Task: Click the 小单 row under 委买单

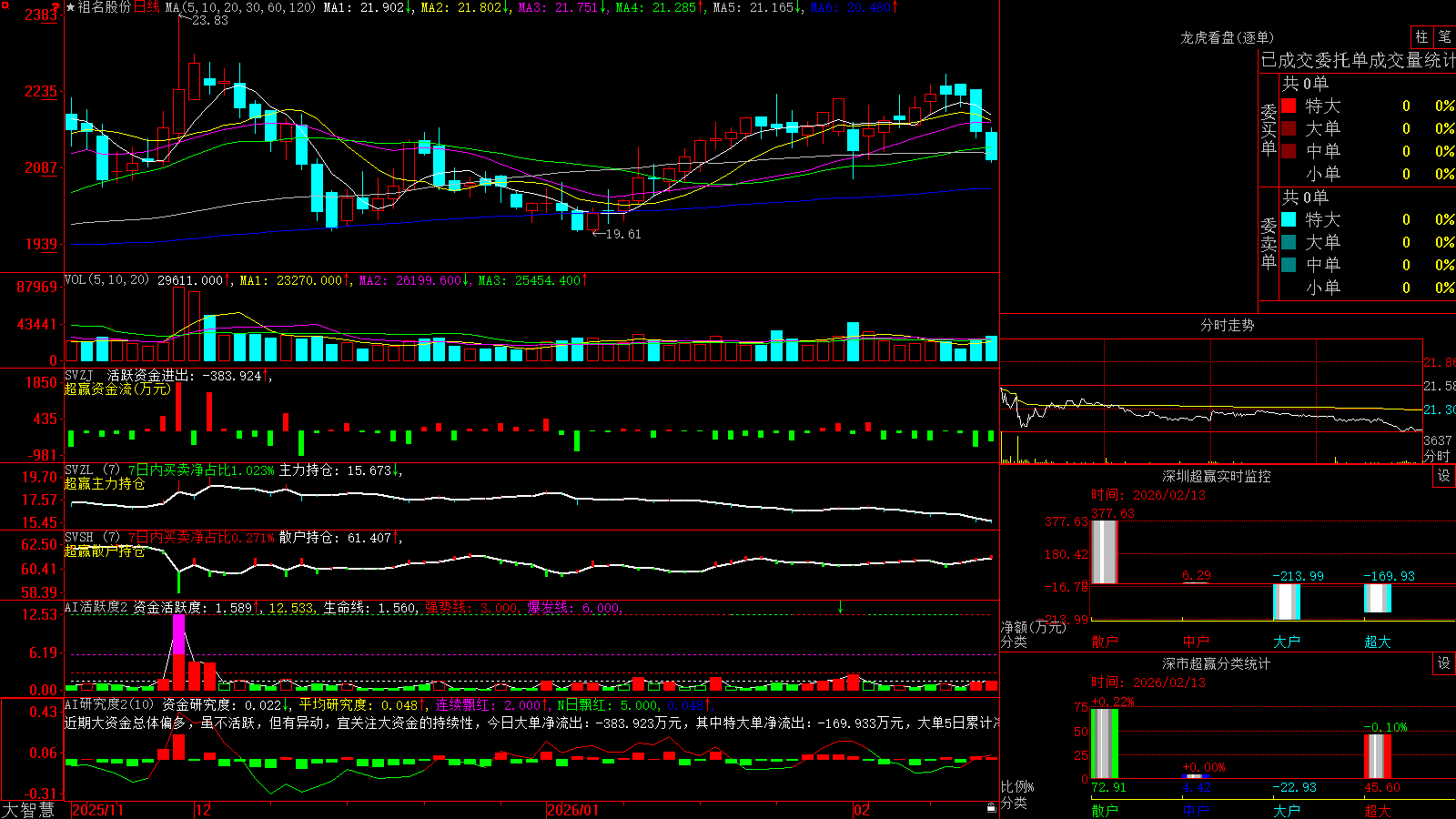Action: tap(1368, 174)
